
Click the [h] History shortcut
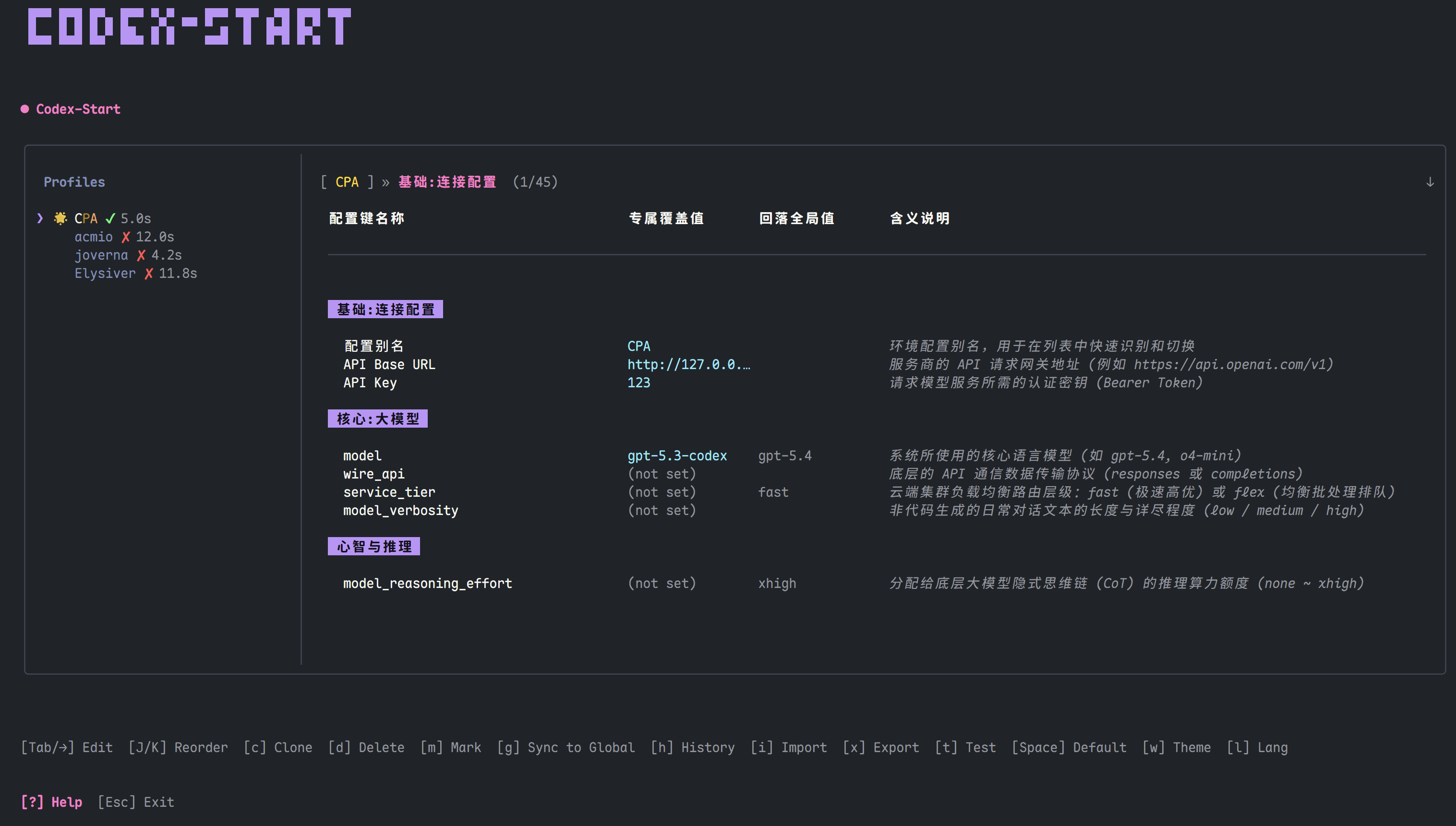[x=692, y=748]
